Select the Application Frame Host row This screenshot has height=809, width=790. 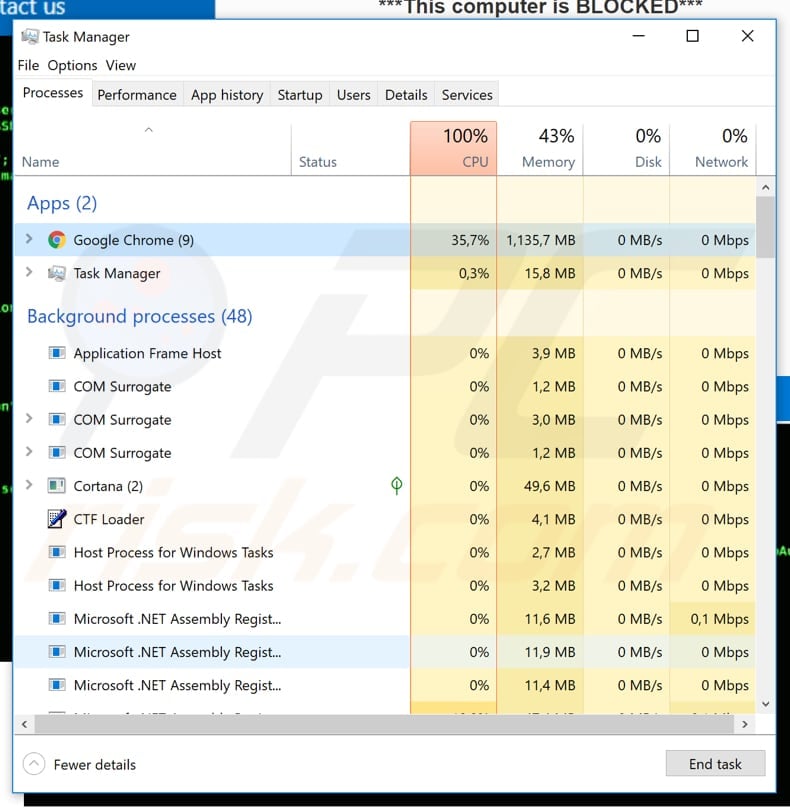coord(385,353)
